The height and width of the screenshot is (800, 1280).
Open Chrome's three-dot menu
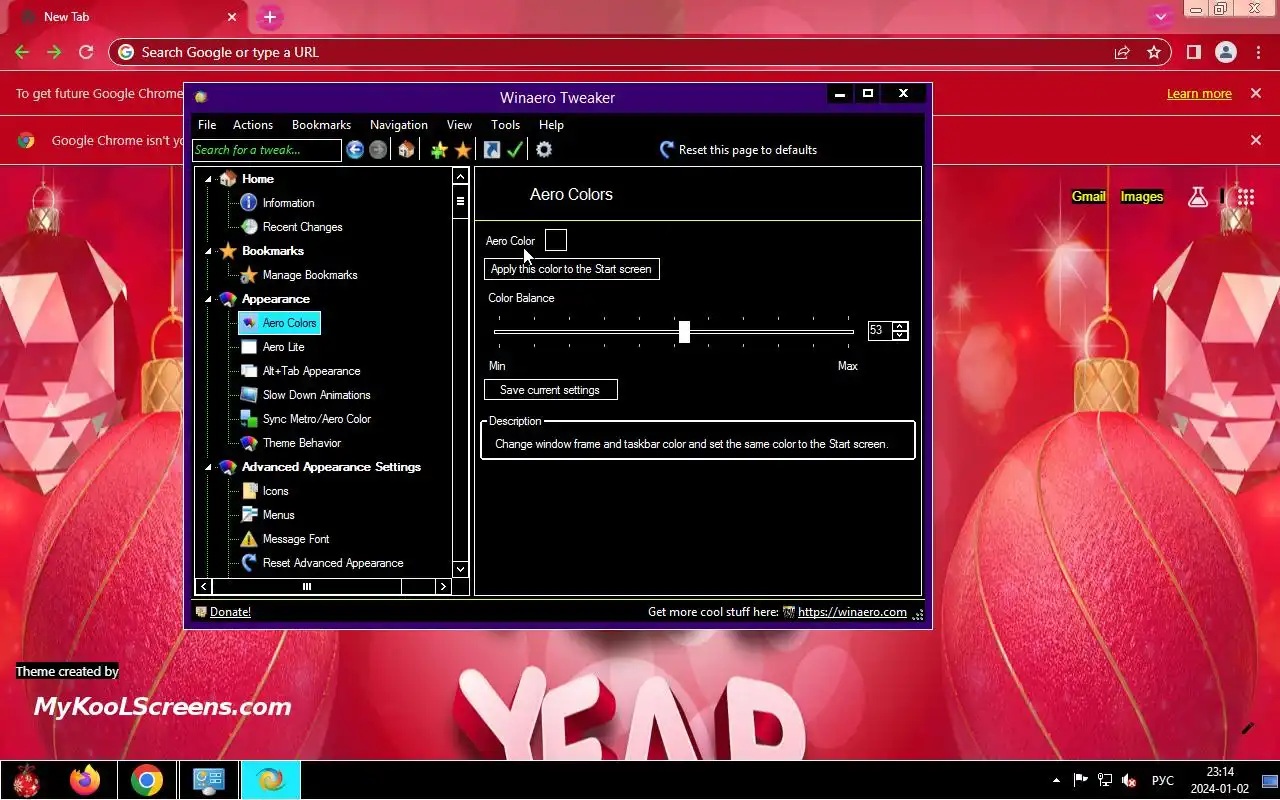pos(1257,52)
